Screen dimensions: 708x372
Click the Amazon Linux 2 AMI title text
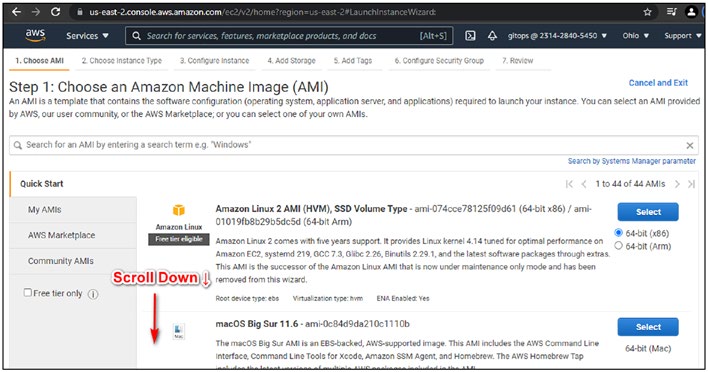[311, 209]
